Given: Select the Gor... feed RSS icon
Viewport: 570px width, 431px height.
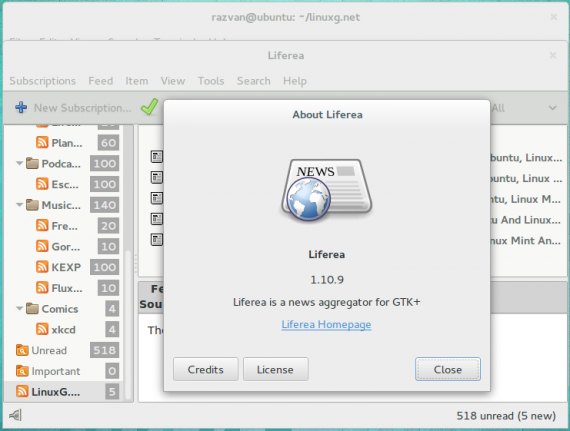Looking at the screenshot, I should (42, 246).
